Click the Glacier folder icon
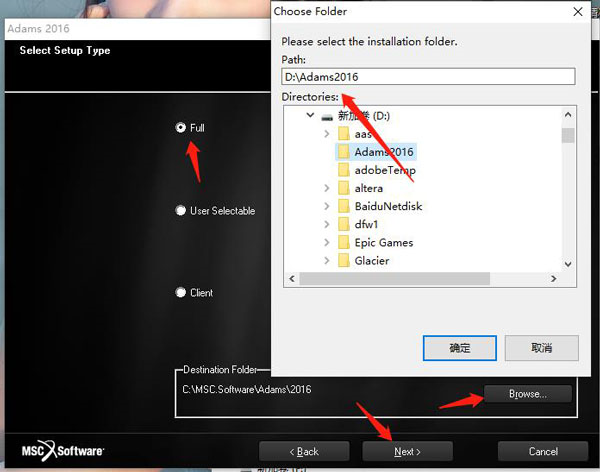600x472 pixels. coord(344,260)
